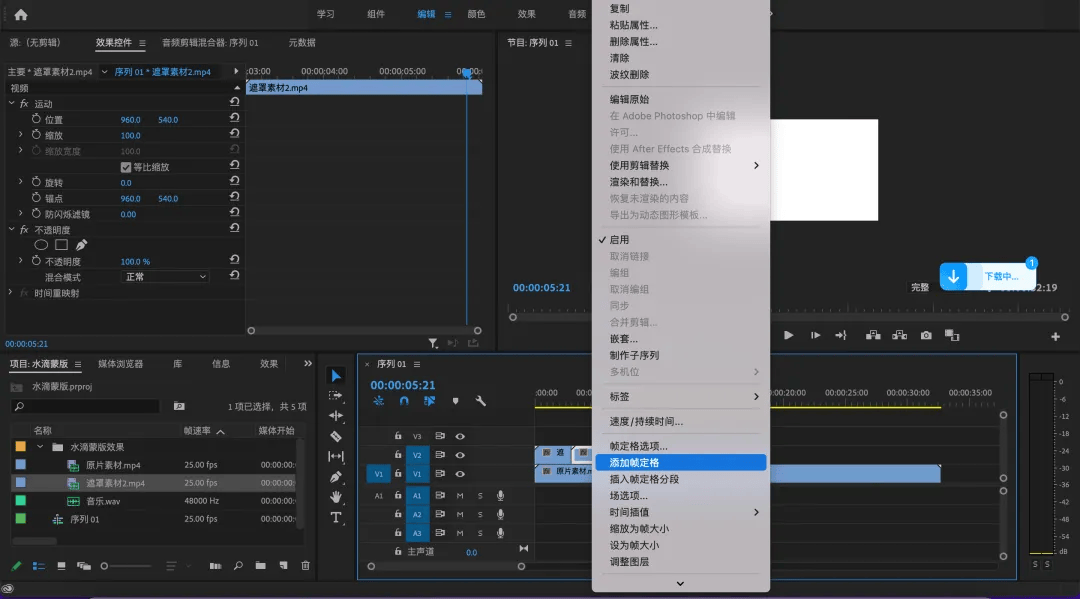This screenshot has width=1080, height=599.
Task: Choose 嵌套 in context menu
Action: click(x=681, y=339)
